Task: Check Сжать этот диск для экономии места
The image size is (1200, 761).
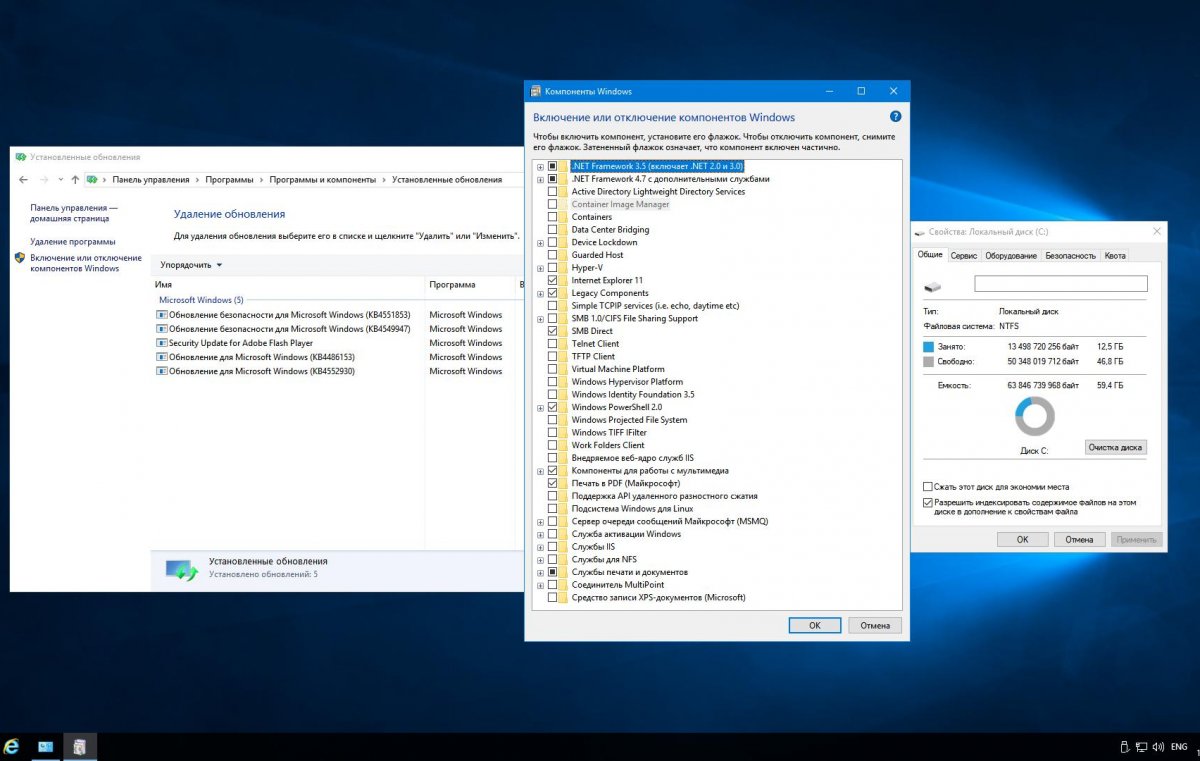Action: pos(928,487)
